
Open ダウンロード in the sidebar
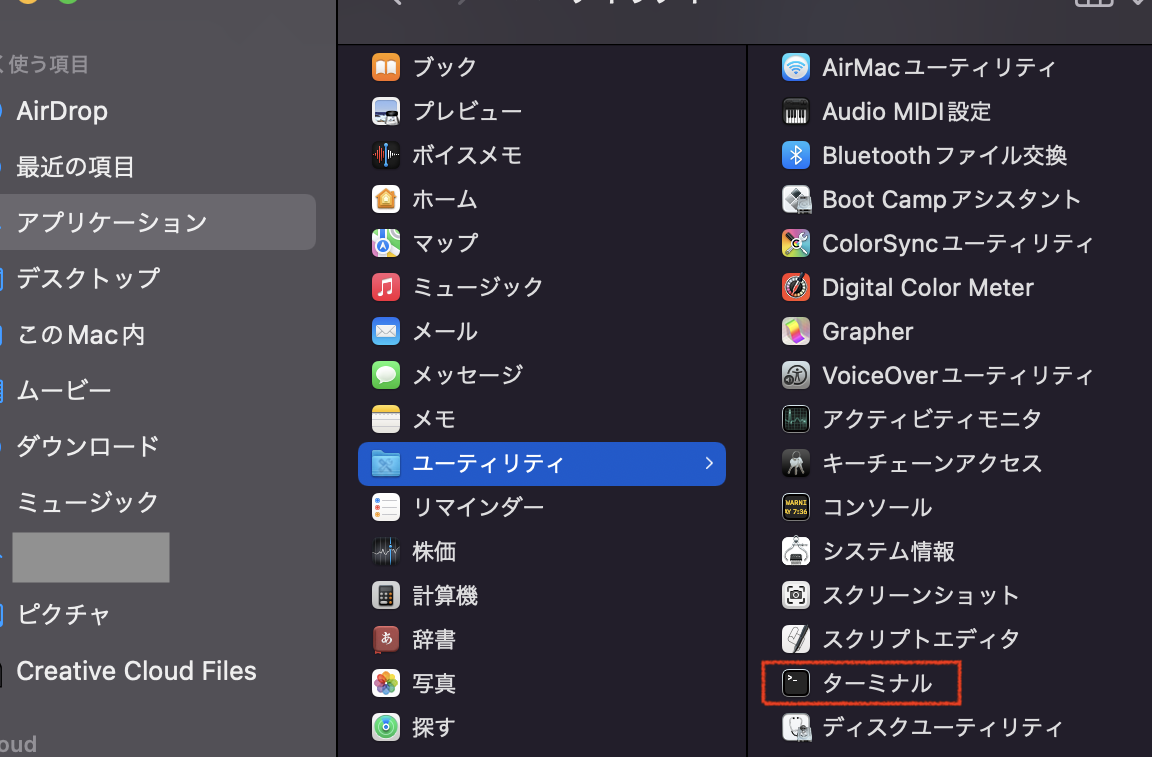tap(88, 446)
